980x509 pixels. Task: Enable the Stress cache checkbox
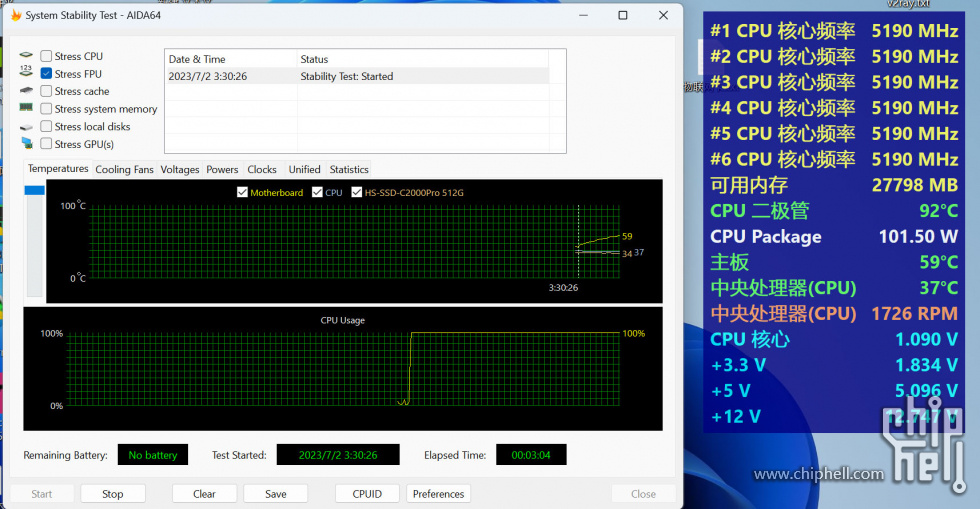pyautogui.click(x=46, y=91)
